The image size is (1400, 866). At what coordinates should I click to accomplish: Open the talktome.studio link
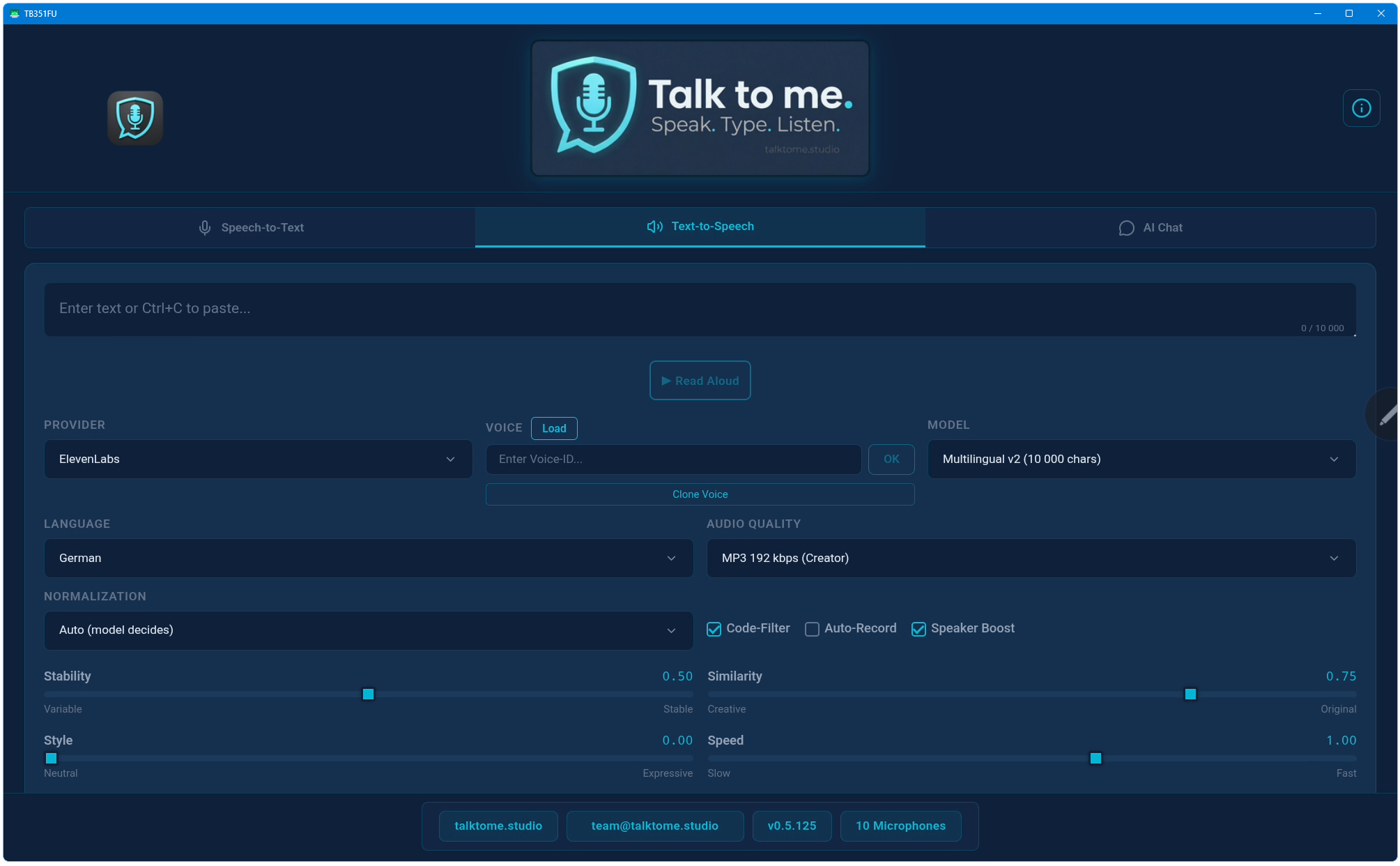[x=498, y=826]
